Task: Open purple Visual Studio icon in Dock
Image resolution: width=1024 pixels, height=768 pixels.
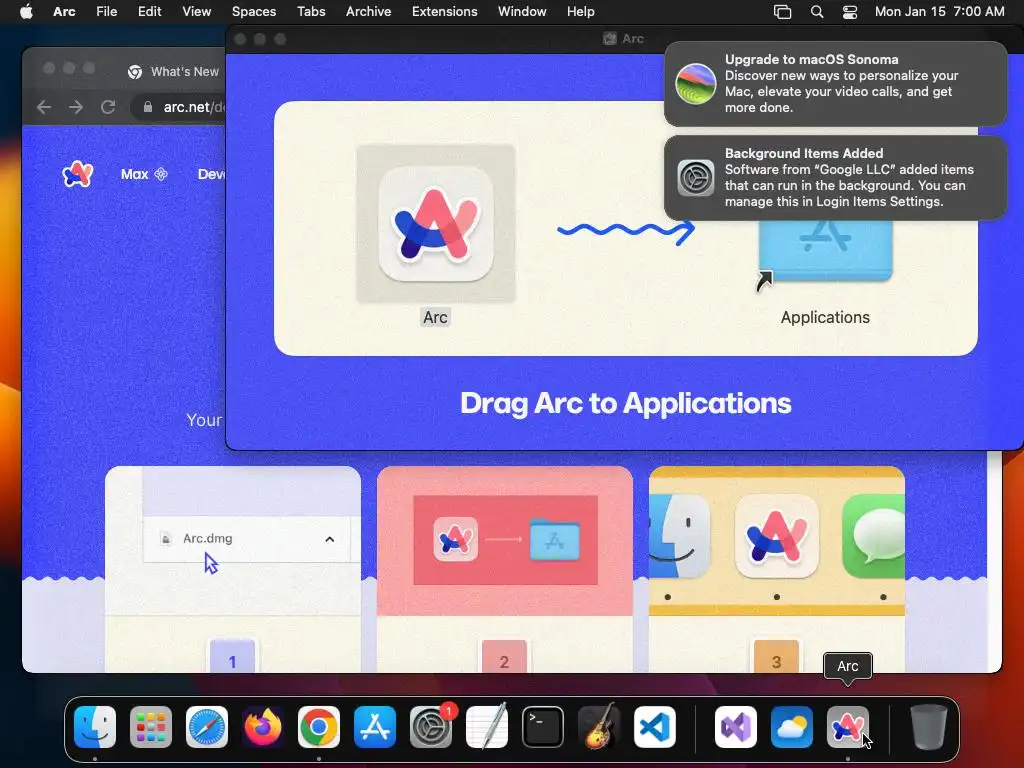Action: pos(736,727)
